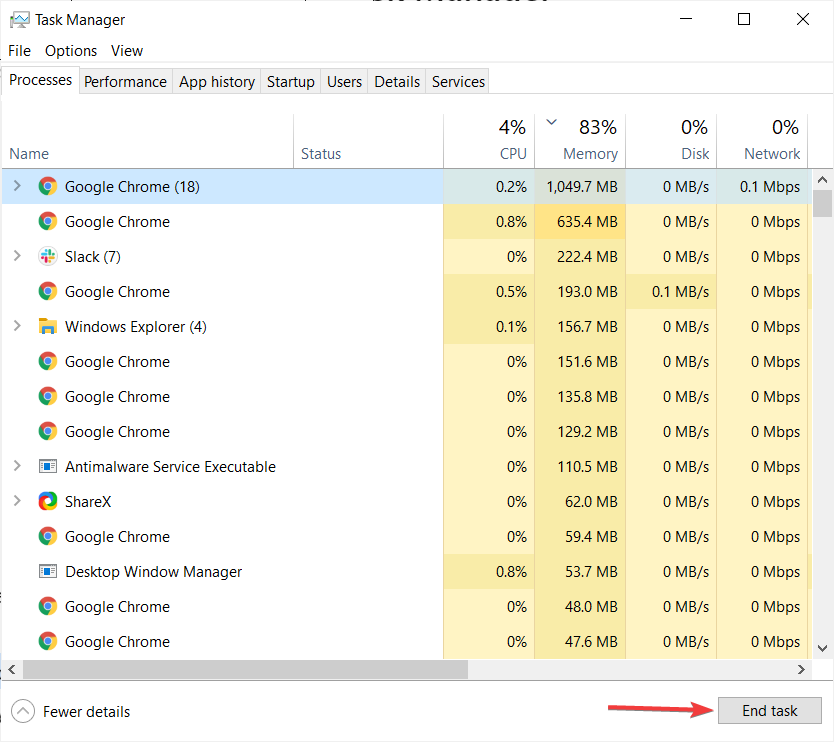Screen dimensions: 834x742
Task: Click the 1,049.7 MB memory value
Action: click(x=582, y=187)
